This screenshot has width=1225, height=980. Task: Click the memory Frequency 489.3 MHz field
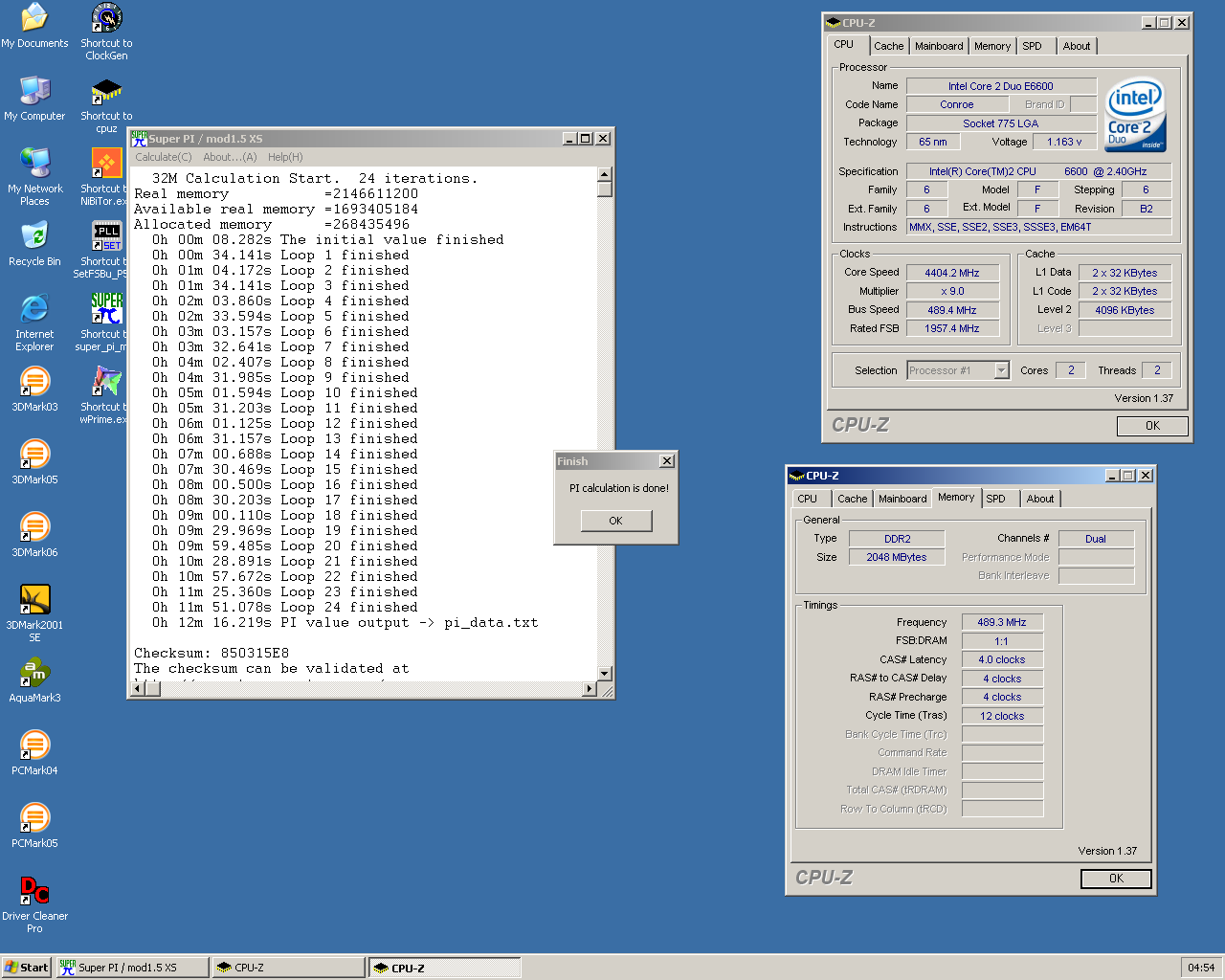[1002, 622]
